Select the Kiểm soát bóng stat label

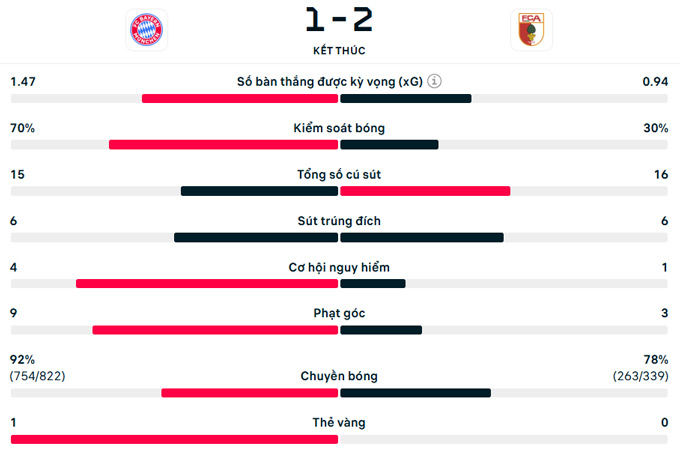pyautogui.click(x=339, y=128)
